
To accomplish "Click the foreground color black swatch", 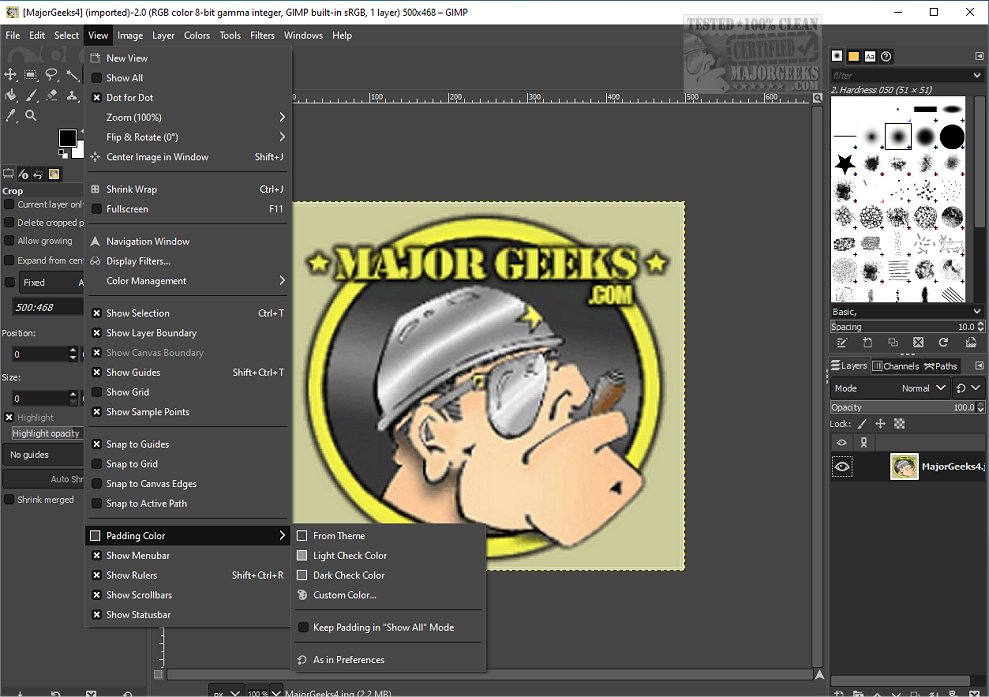I will tap(66, 138).
